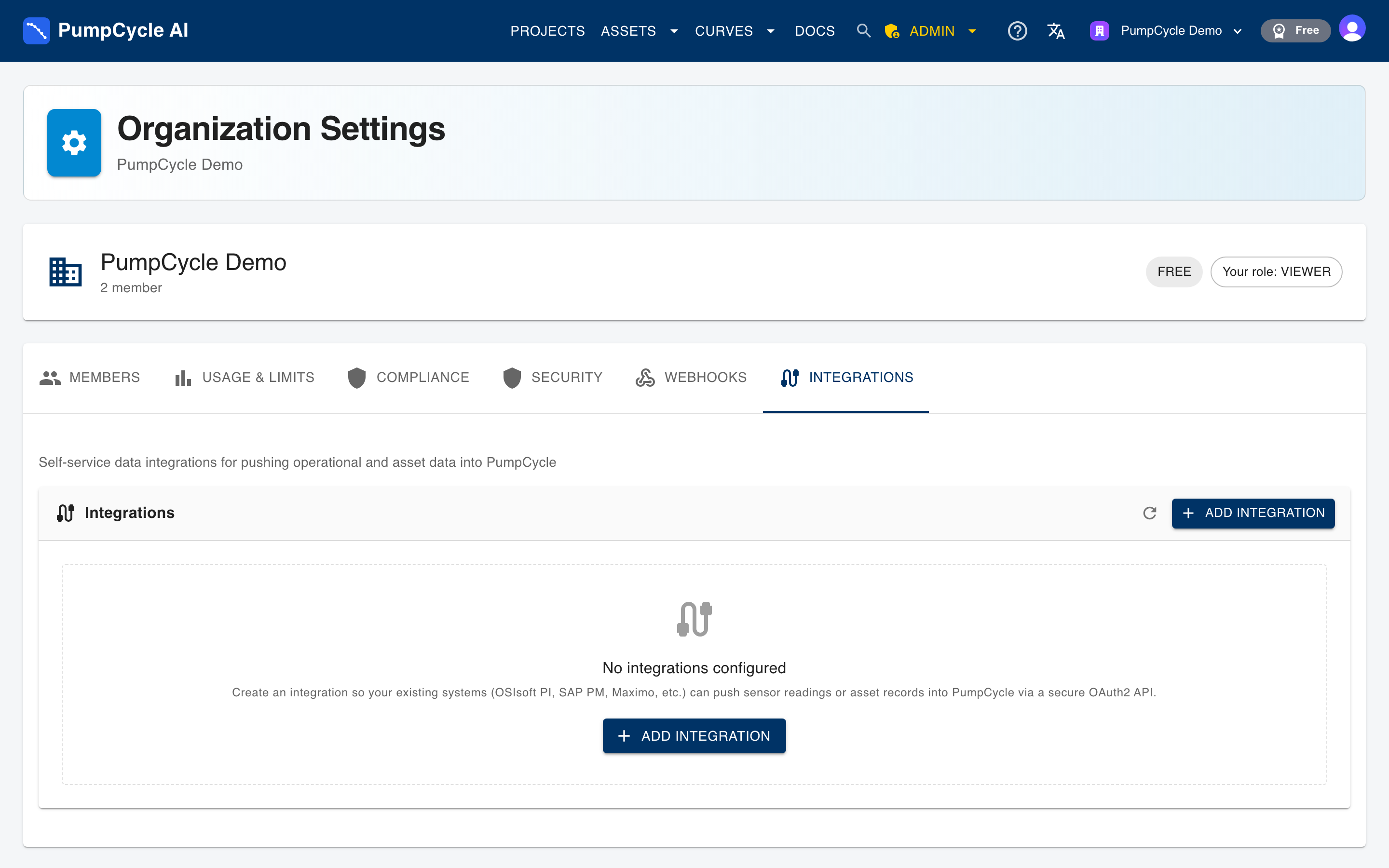Open the Projects menu item

point(547,31)
